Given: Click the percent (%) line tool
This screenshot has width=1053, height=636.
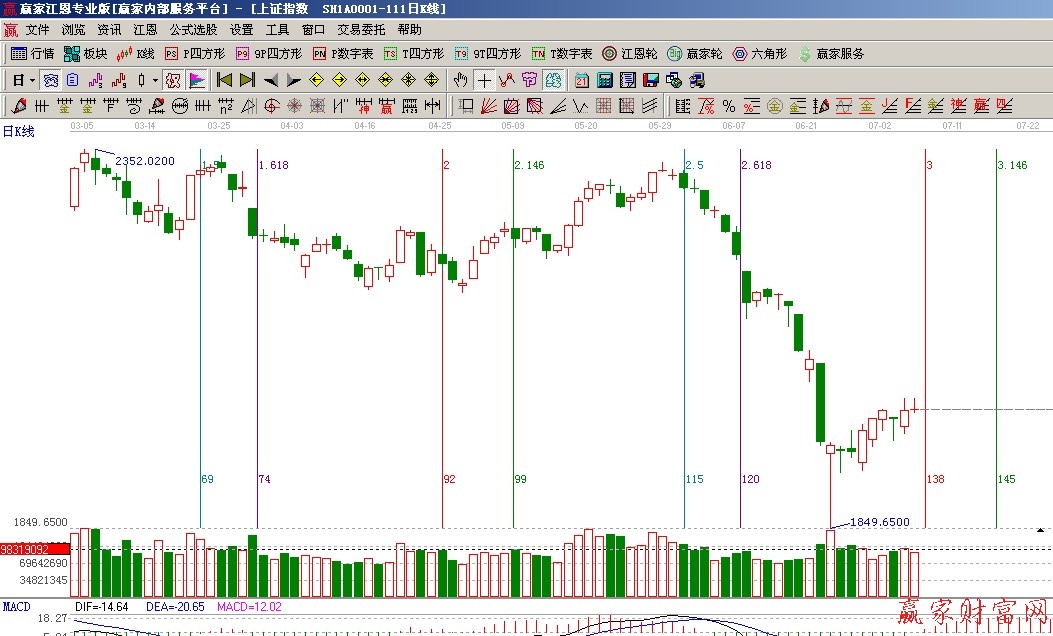Looking at the screenshot, I should click(x=728, y=106).
